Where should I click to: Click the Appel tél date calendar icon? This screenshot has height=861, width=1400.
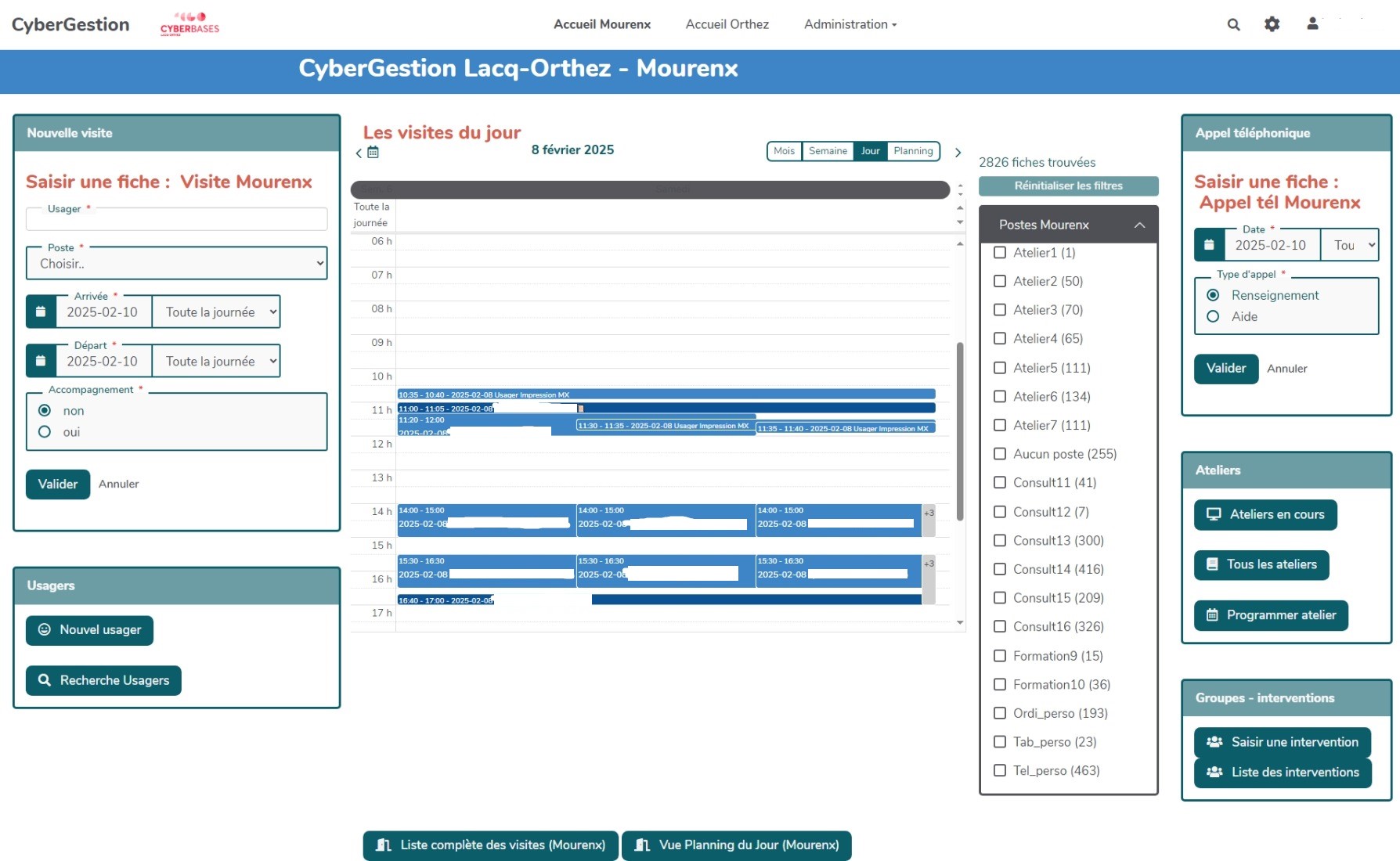[1209, 245]
